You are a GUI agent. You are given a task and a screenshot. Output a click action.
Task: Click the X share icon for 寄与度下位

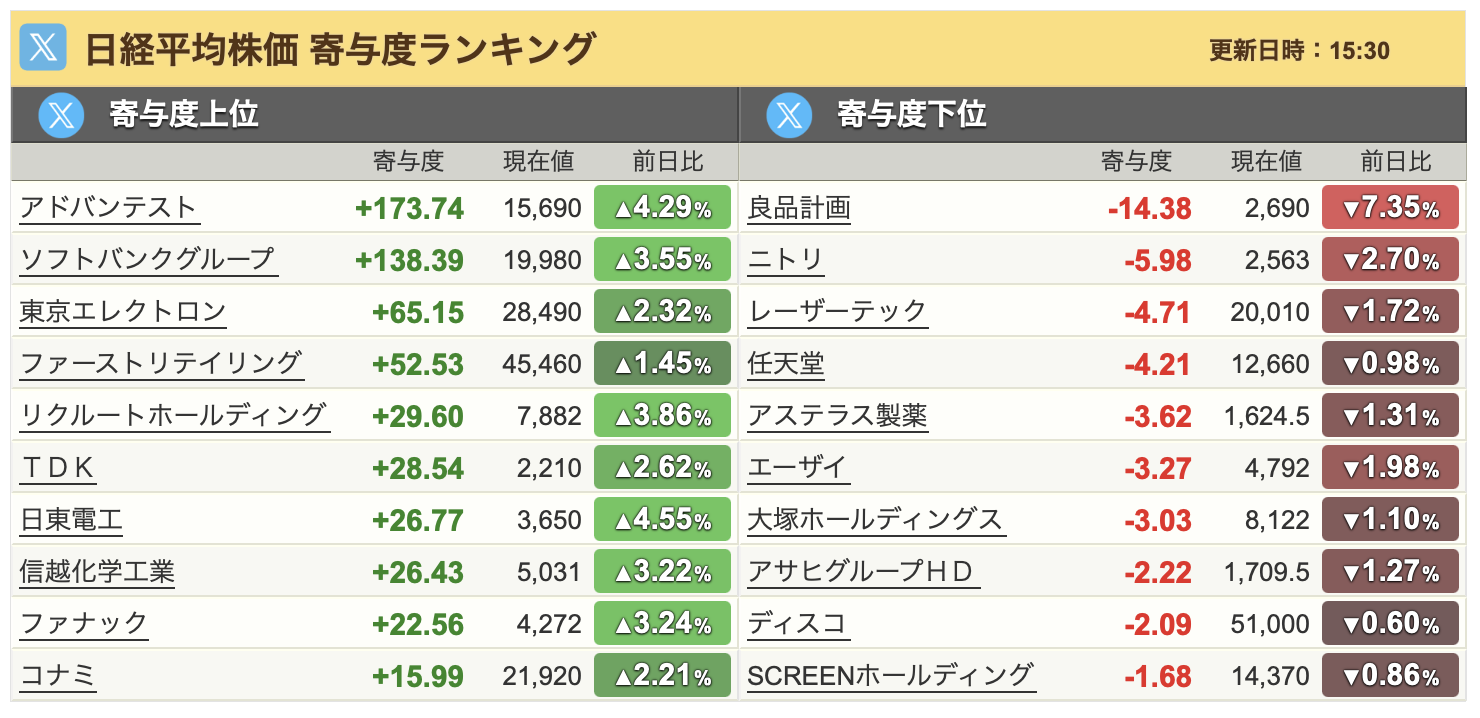(790, 115)
